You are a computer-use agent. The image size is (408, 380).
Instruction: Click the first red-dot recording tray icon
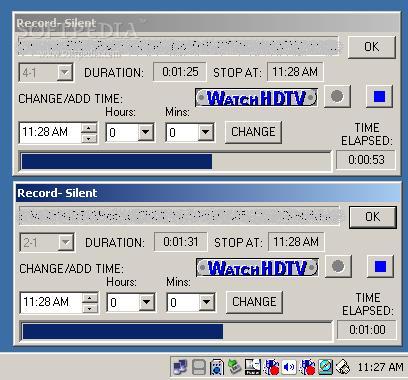271,367
